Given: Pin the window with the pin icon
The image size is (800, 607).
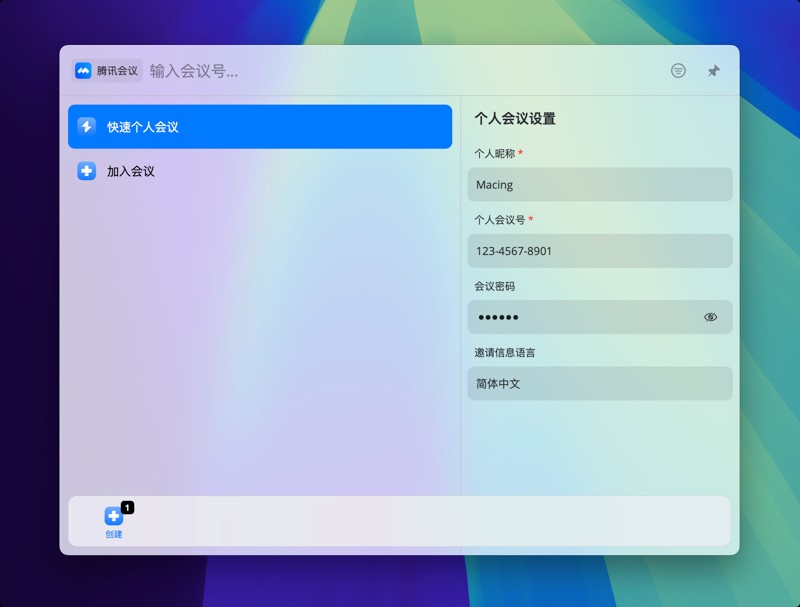Looking at the screenshot, I should point(713,70).
